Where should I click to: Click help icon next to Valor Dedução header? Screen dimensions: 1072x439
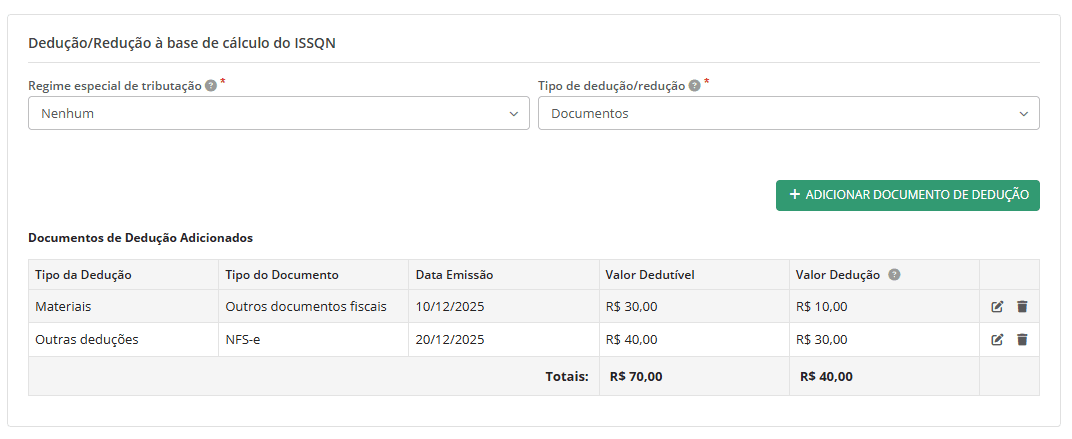(x=894, y=275)
